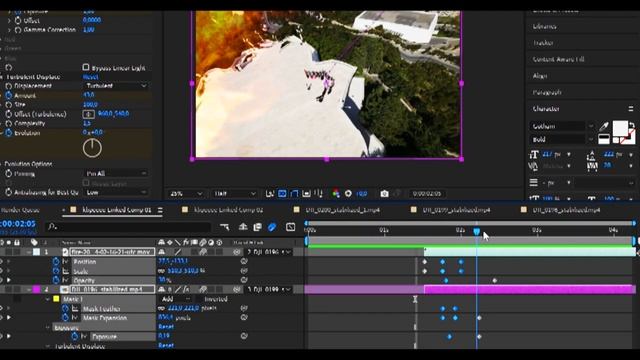The width and height of the screenshot is (640, 360).
Task: Toggle the shy switch for layer 1
Action: pos(162,252)
